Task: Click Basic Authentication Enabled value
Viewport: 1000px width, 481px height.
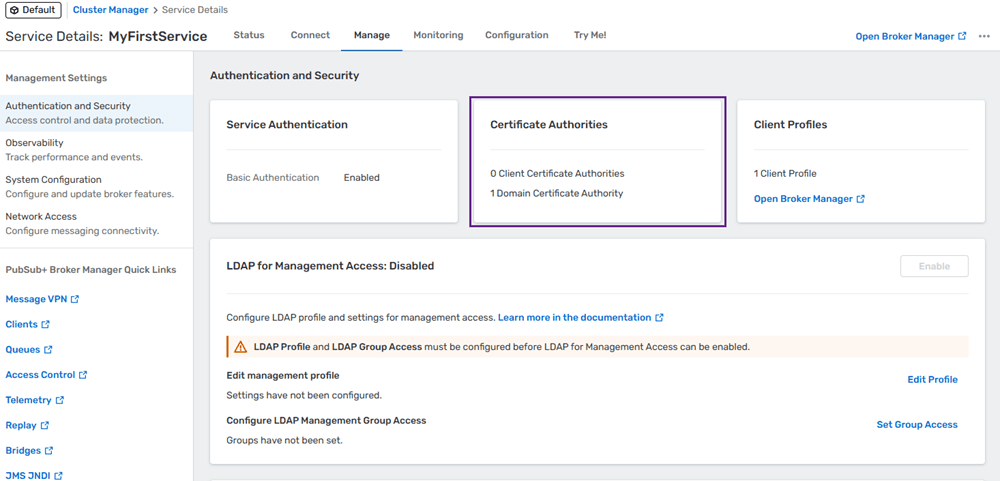Action: (362, 178)
